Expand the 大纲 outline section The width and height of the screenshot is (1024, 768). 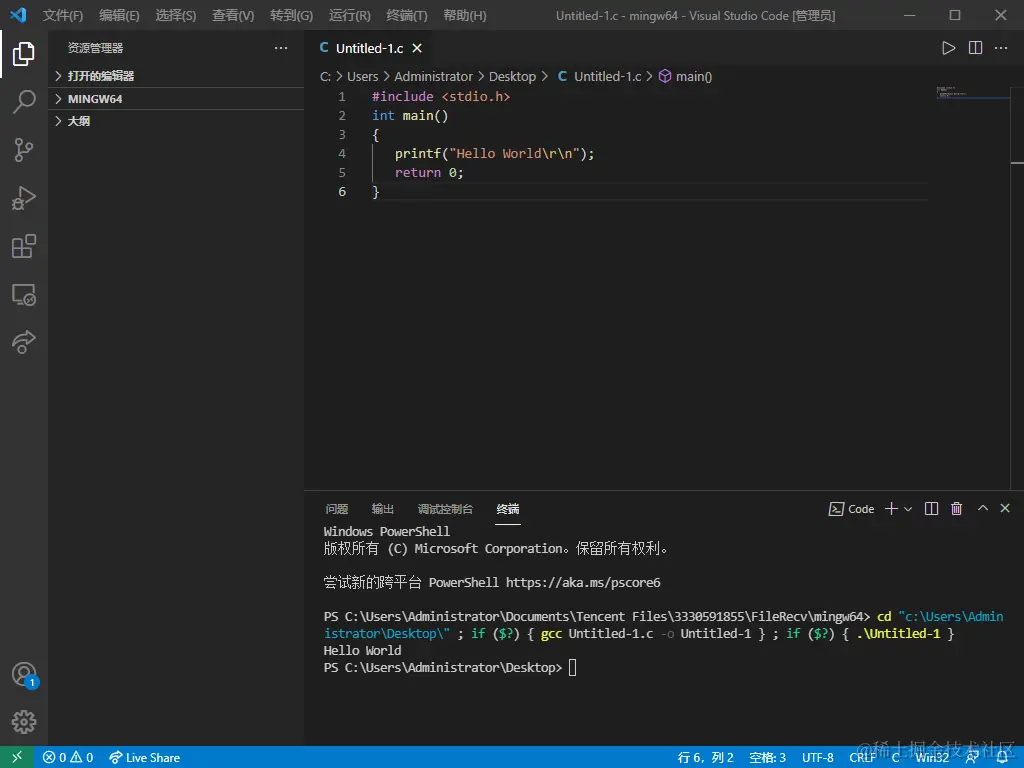(176, 121)
